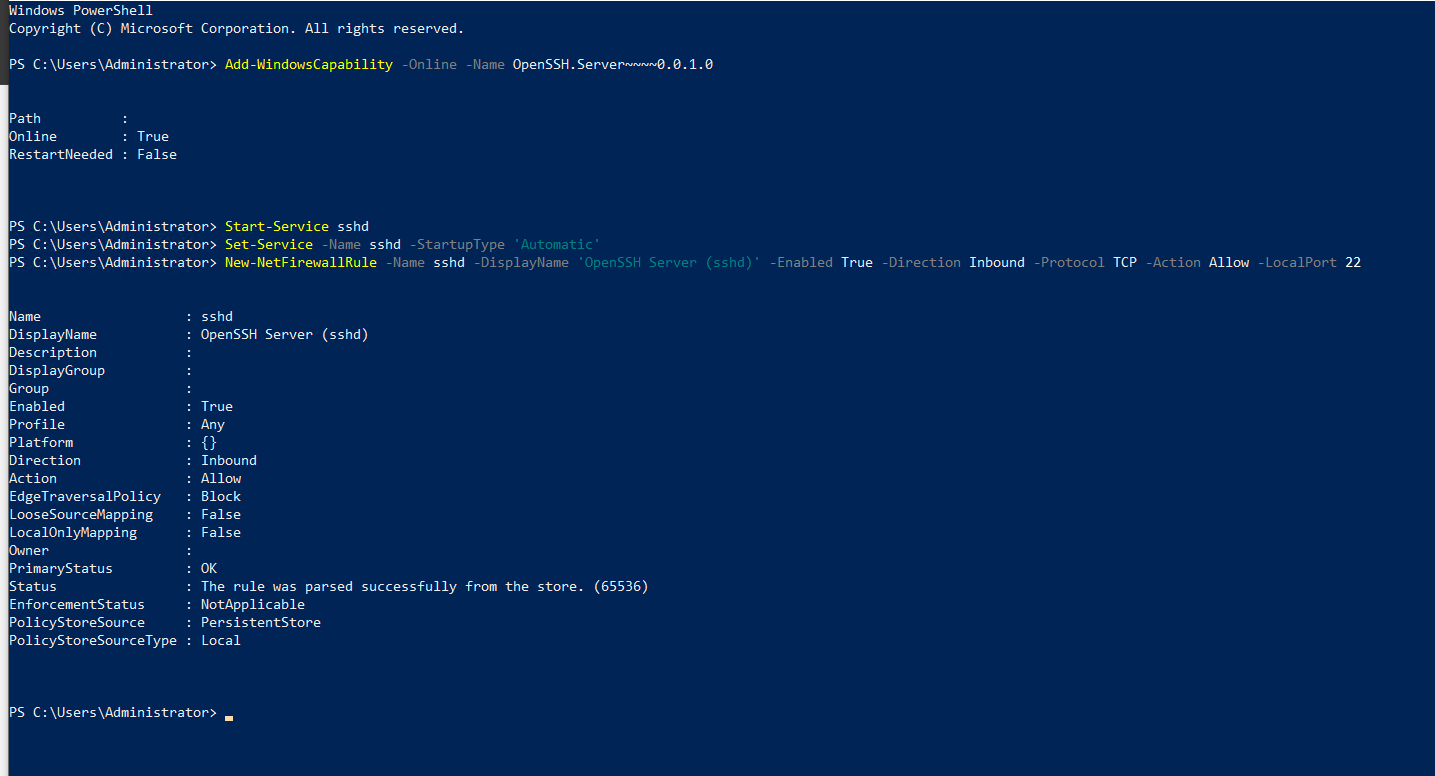Click the 'Automatic' startup type string
The image size is (1435, 776).
[x=556, y=245]
